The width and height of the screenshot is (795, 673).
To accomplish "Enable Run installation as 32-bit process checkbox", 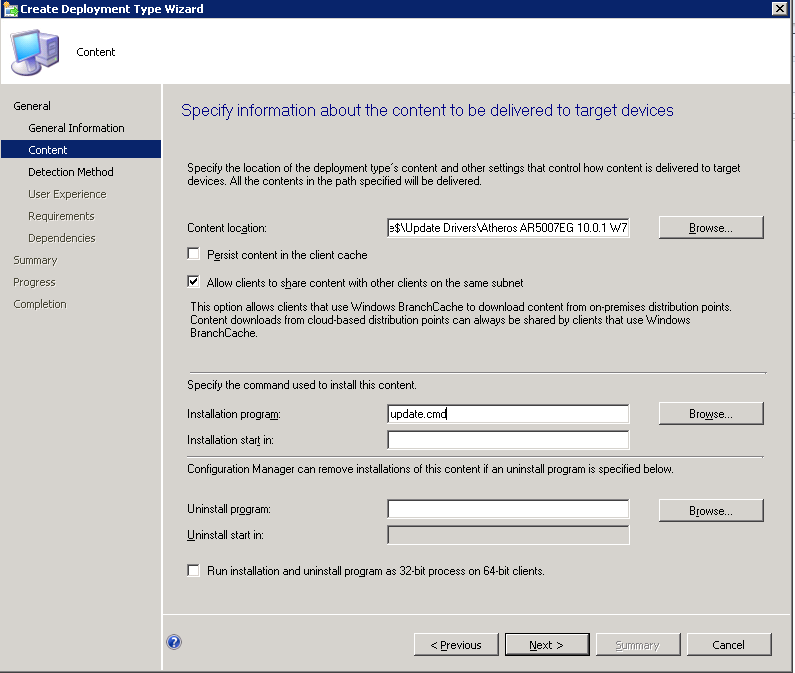I will click(x=194, y=571).
